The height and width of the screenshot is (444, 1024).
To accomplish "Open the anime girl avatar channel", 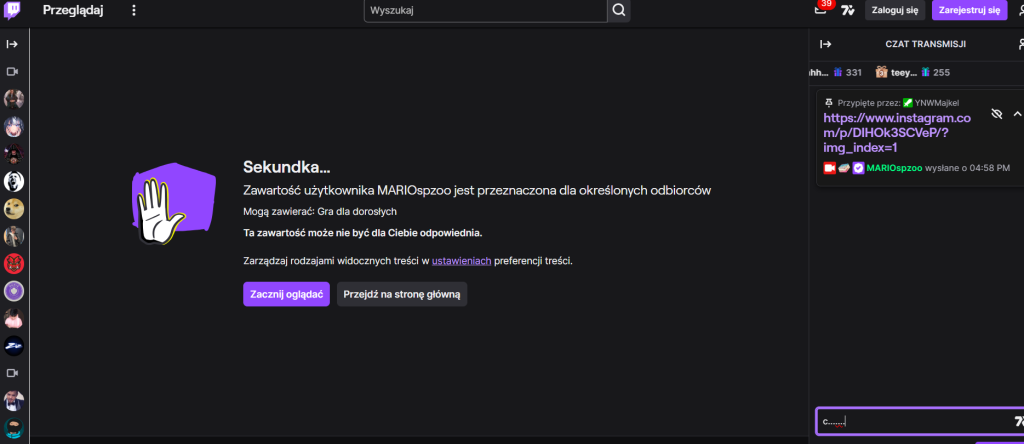I will [x=14, y=126].
